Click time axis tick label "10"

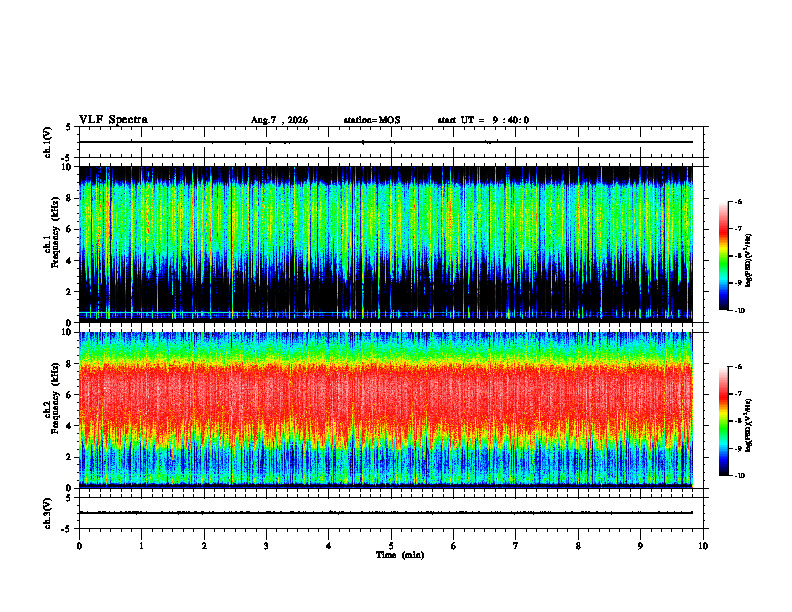[703, 546]
